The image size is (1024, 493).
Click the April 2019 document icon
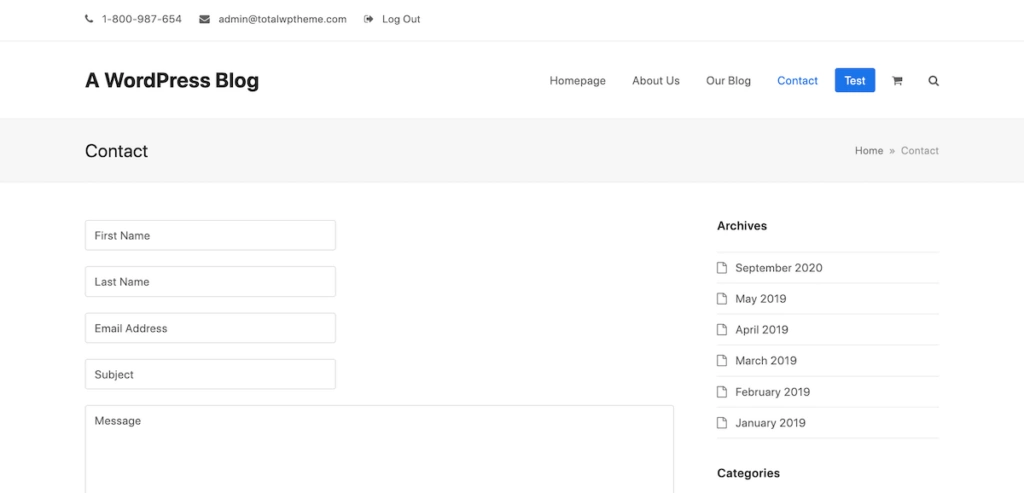tap(722, 330)
